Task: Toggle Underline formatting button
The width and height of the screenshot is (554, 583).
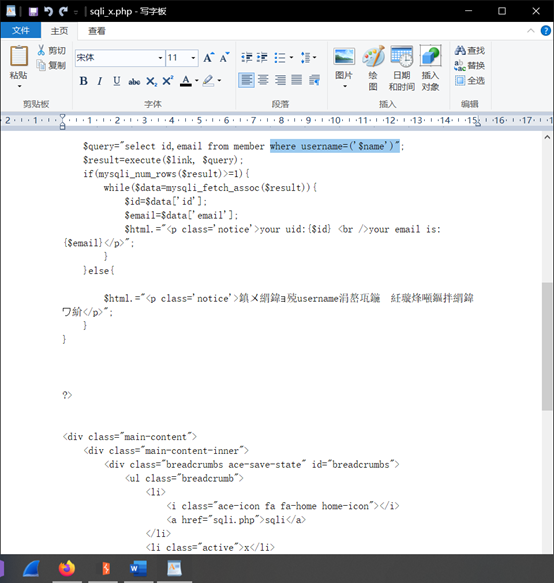Action: pyautogui.click(x=116, y=81)
